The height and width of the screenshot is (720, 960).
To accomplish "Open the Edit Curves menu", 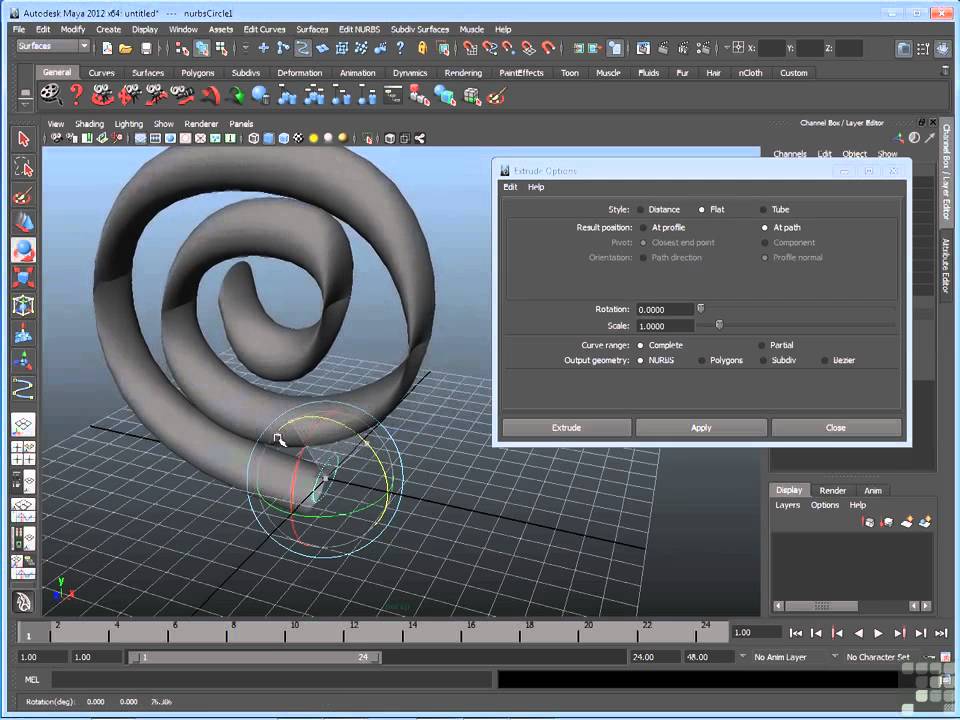I will (x=264, y=29).
